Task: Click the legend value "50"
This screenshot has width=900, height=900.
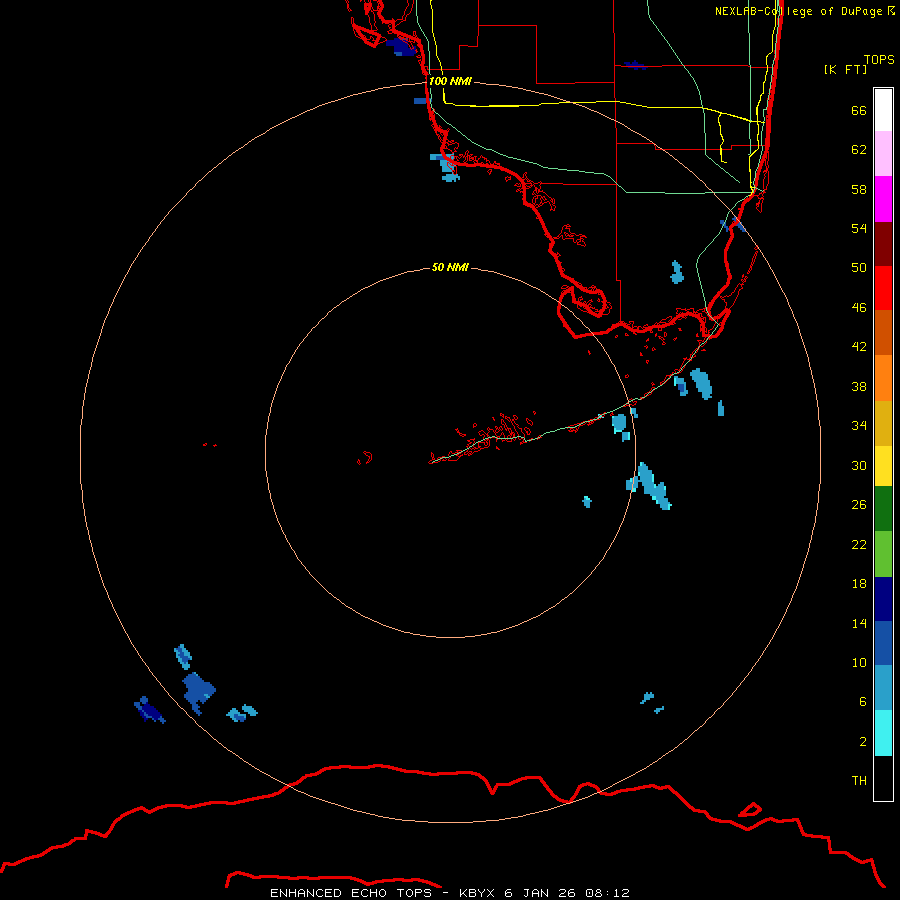Action: [859, 268]
